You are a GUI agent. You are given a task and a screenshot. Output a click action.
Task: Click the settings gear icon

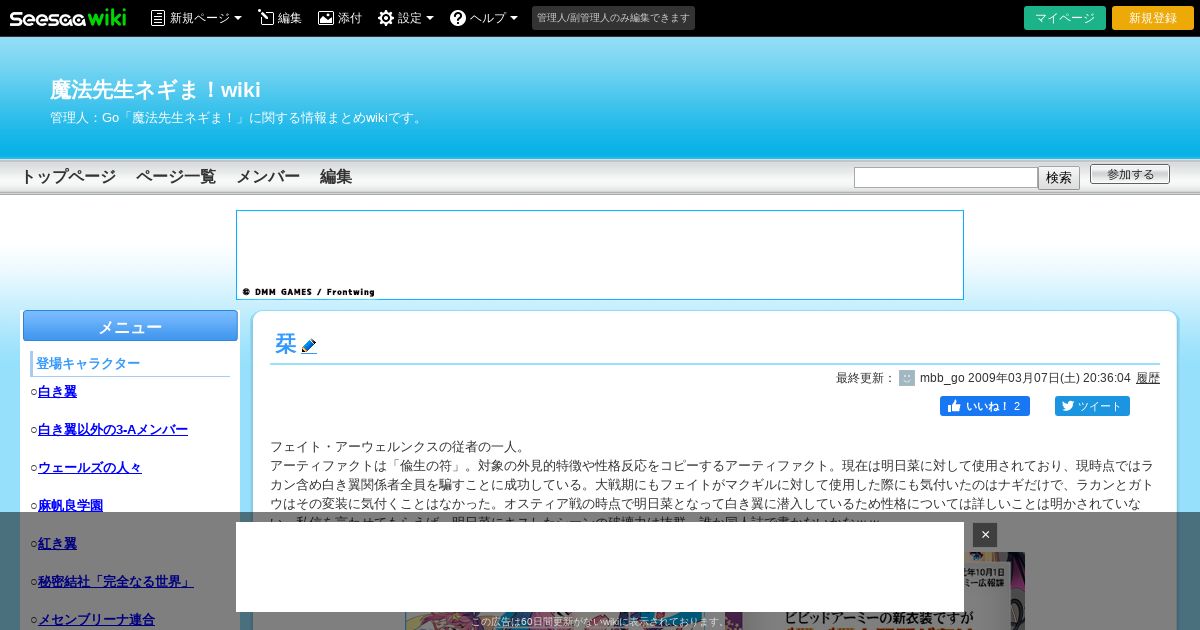point(386,18)
